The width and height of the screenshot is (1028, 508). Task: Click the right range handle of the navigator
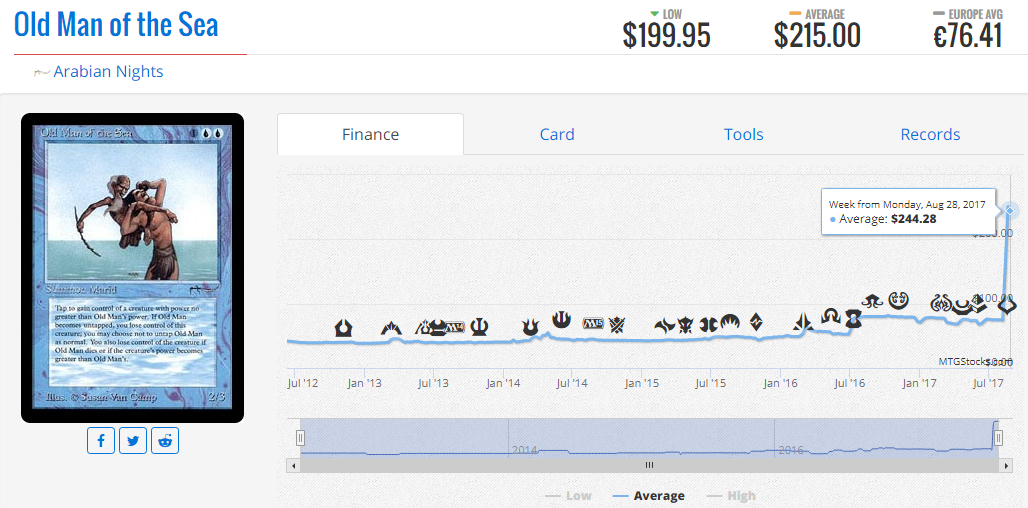(x=998, y=437)
